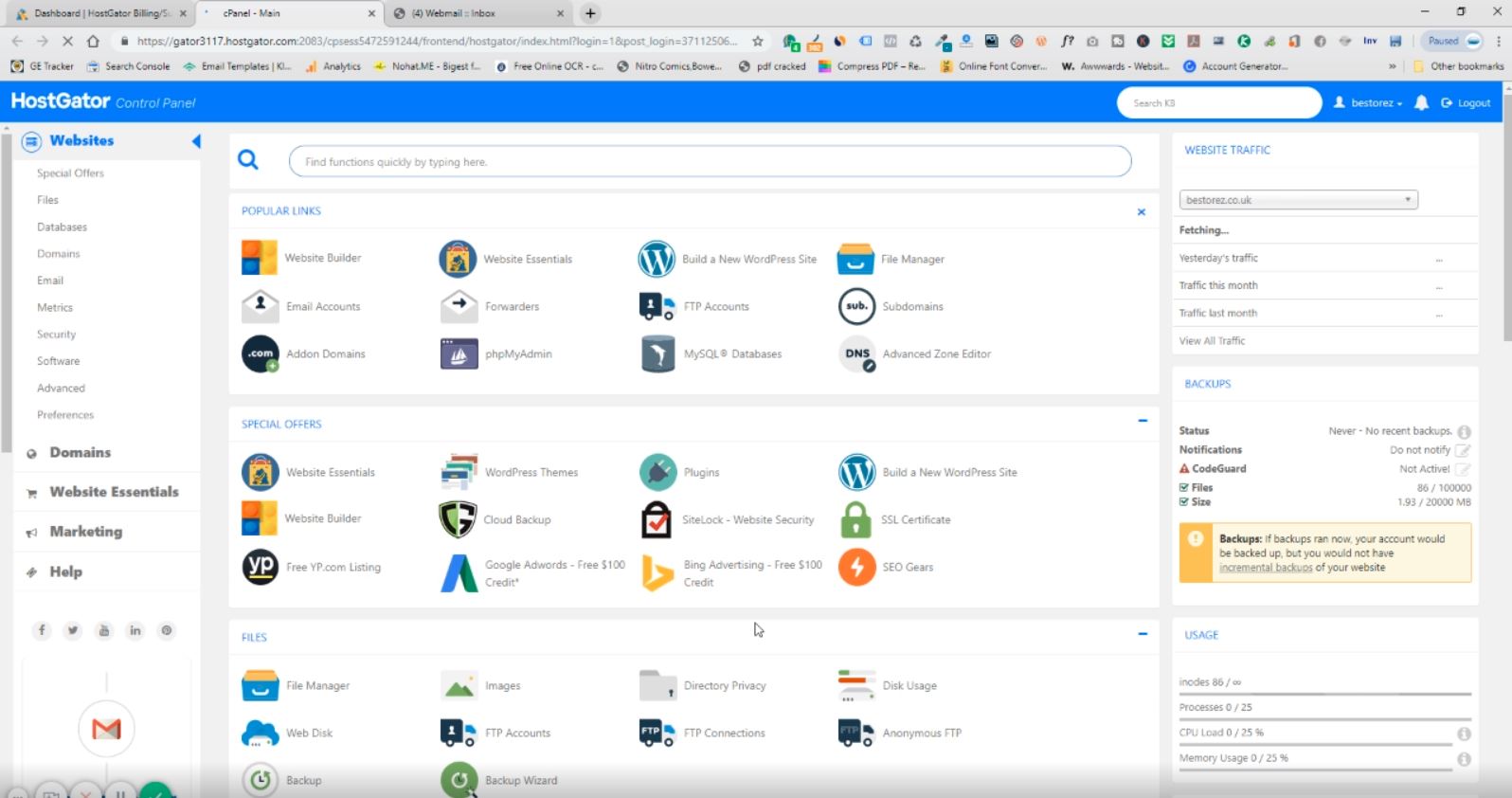The width and height of the screenshot is (1512, 798).
Task: Open Bing Advertising Free $100 Credit
Action: (x=731, y=573)
